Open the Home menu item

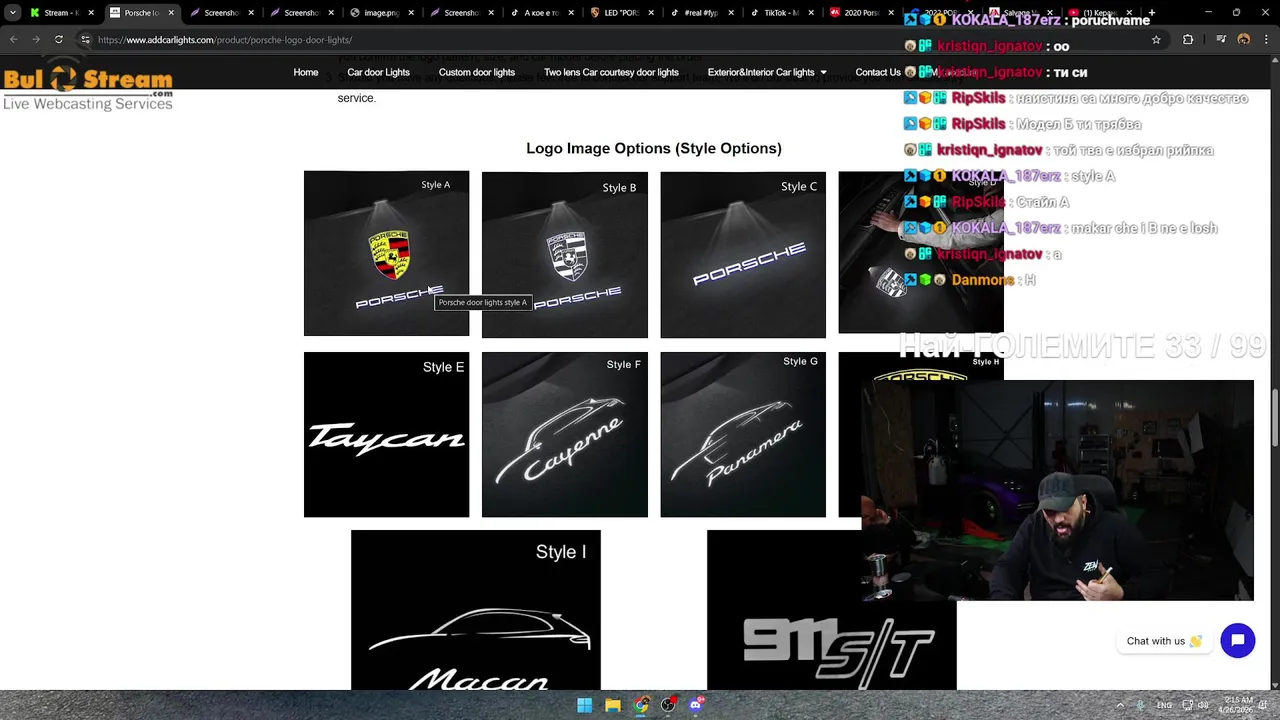(306, 72)
